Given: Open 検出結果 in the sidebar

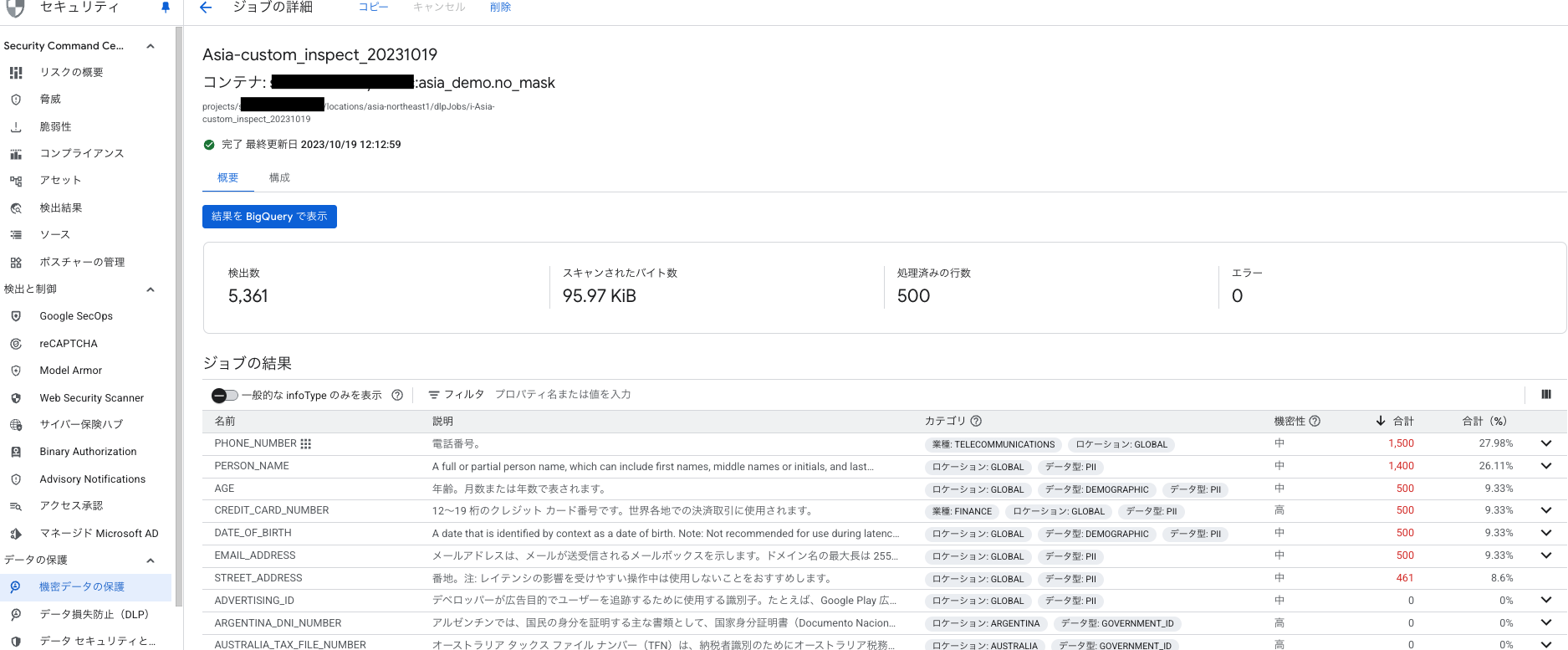Looking at the screenshot, I should [61, 208].
